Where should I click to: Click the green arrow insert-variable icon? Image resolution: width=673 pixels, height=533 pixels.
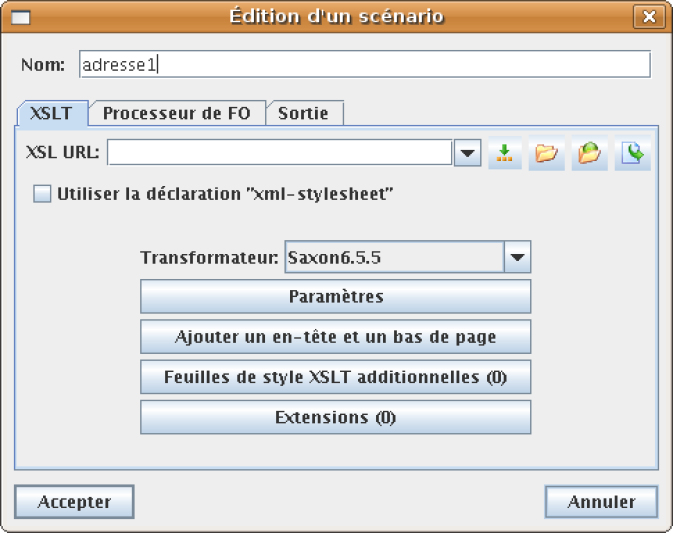pos(505,153)
